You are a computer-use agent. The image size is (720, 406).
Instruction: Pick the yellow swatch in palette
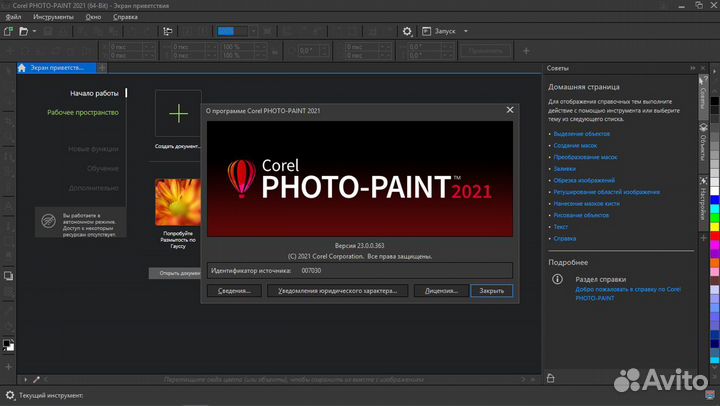pos(715,226)
